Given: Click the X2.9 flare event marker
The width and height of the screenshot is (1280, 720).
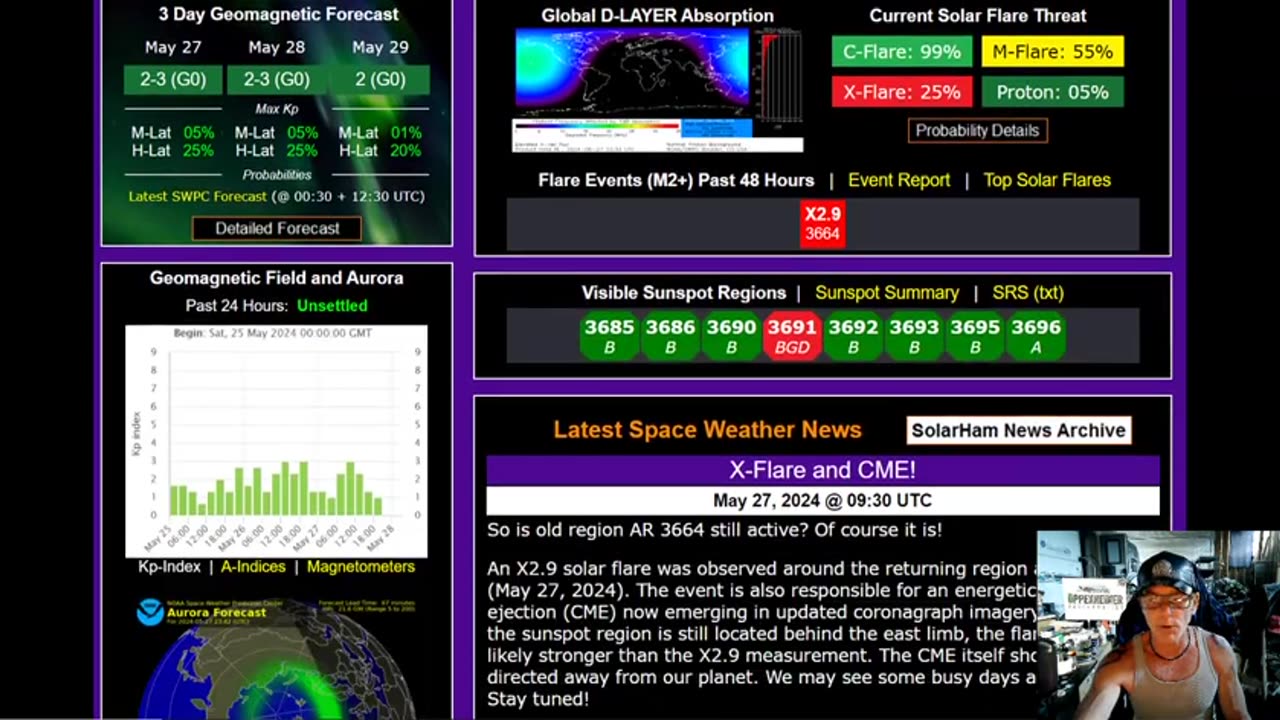Looking at the screenshot, I should click(x=822, y=223).
